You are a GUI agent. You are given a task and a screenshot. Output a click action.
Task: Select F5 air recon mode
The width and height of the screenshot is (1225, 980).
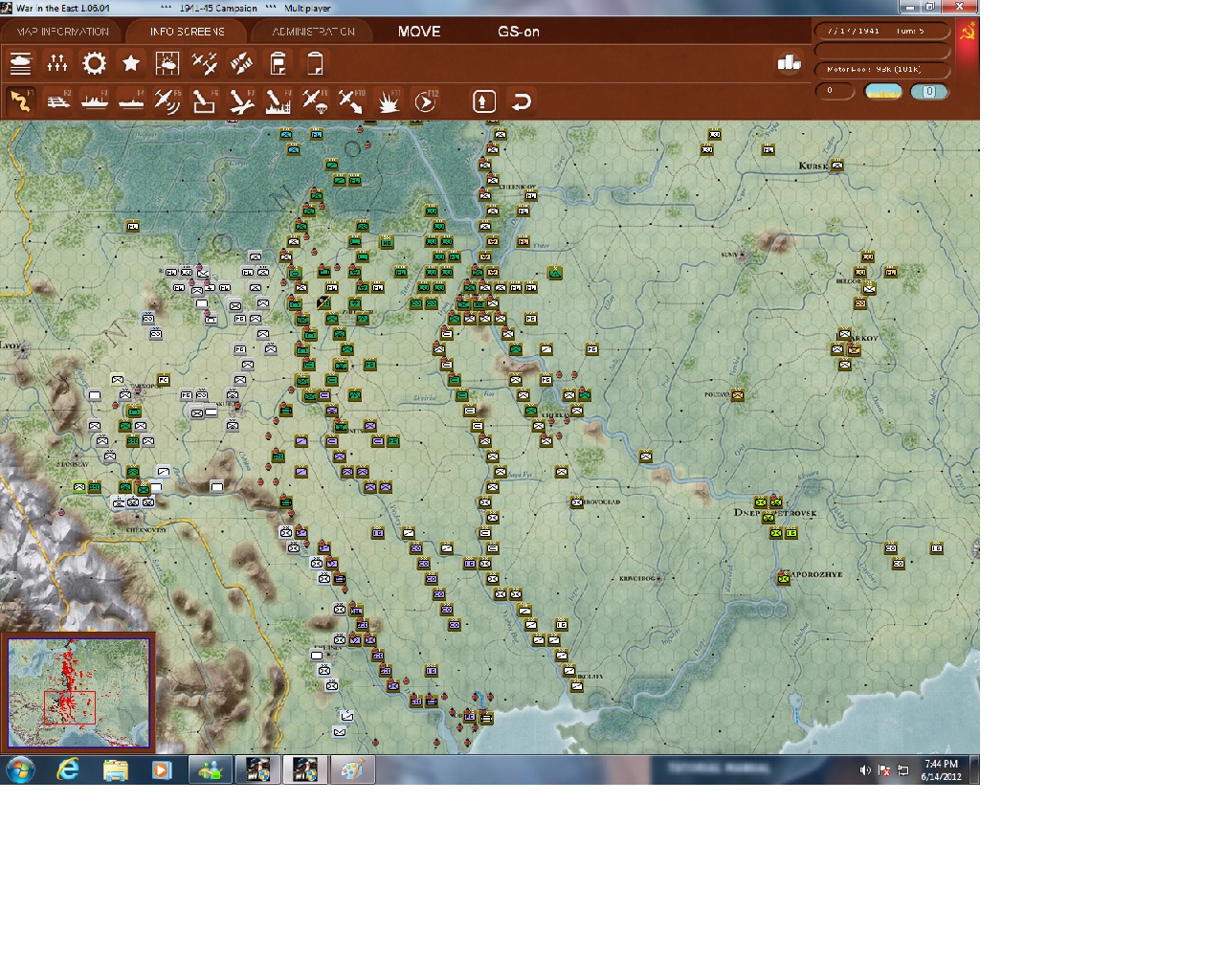click(x=167, y=100)
